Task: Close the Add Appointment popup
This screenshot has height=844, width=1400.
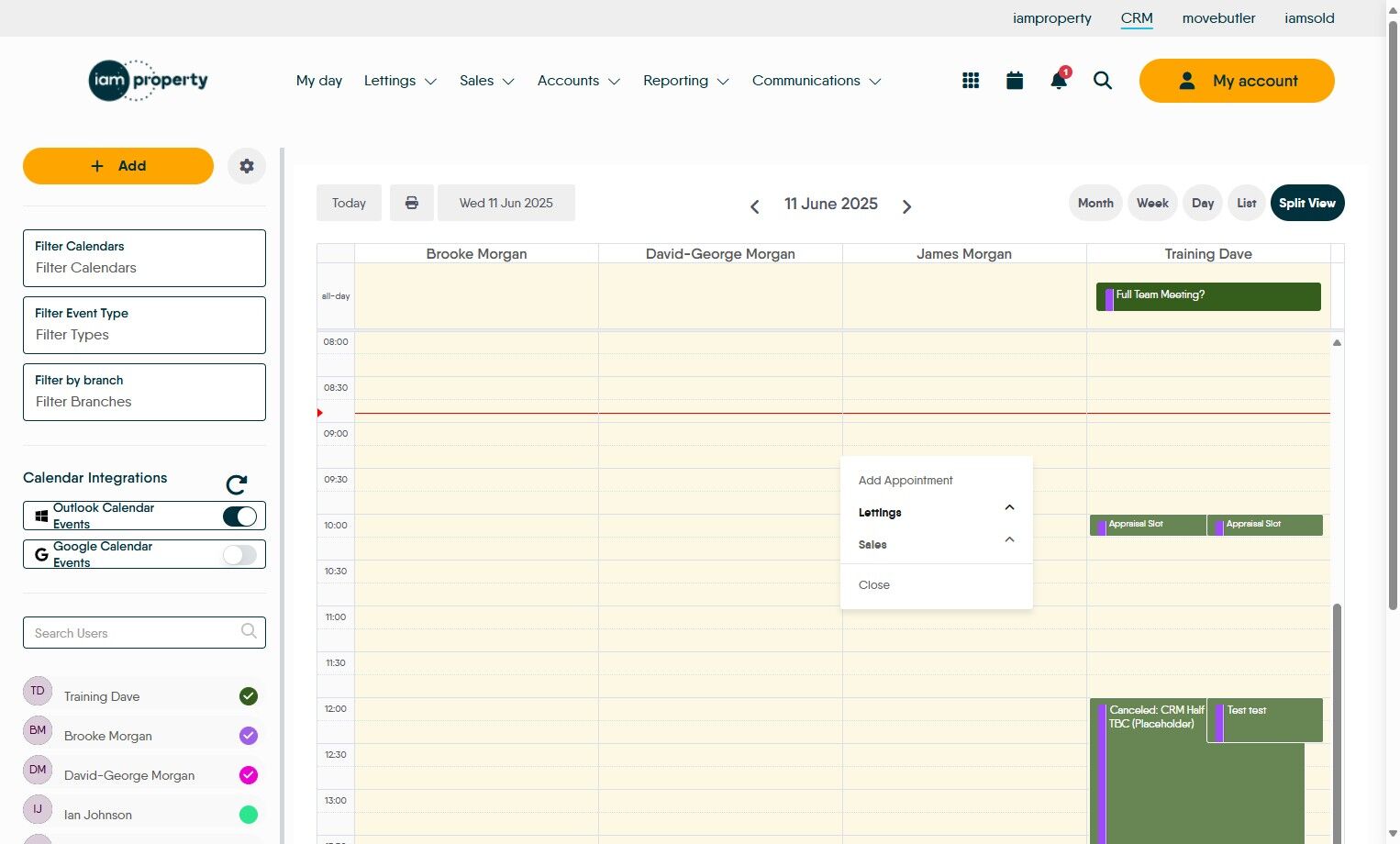Action: pyautogui.click(x=874, y=585)
